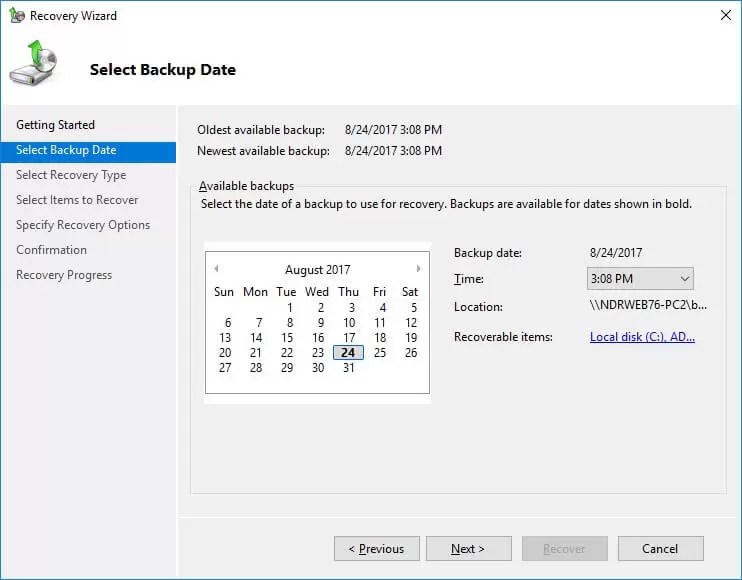Pick date 10 in the calendar
Screen dimensions: 742x580
(x=349, y=323)
